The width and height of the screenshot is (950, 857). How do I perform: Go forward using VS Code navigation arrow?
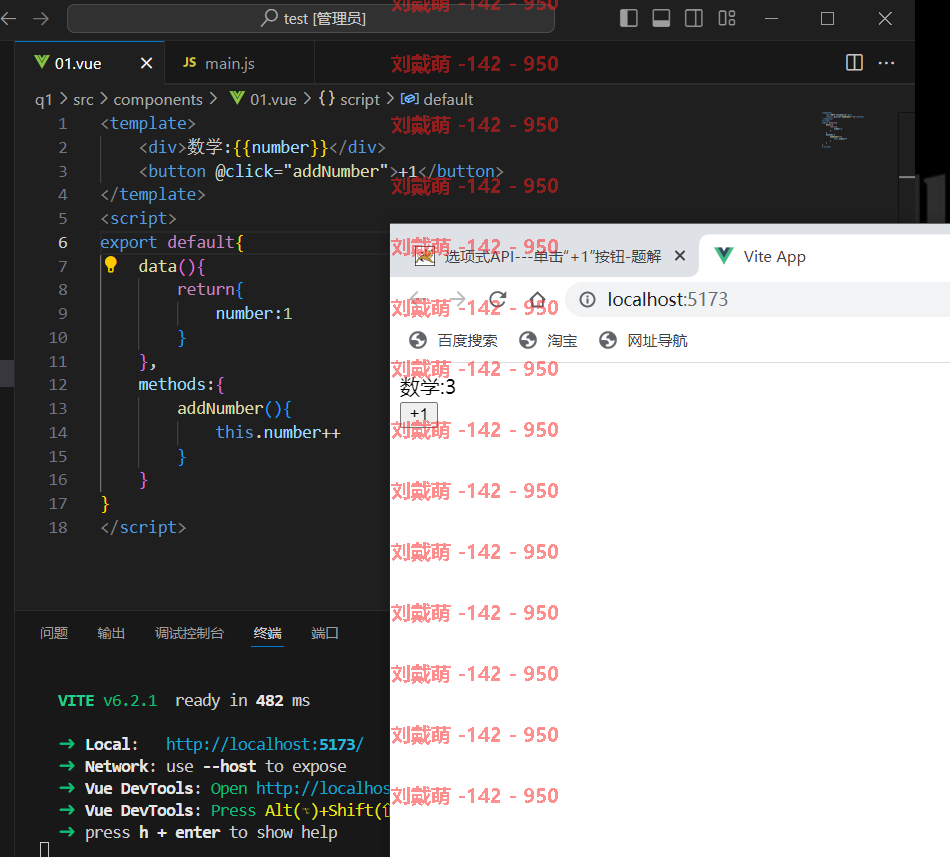[41, 19]
